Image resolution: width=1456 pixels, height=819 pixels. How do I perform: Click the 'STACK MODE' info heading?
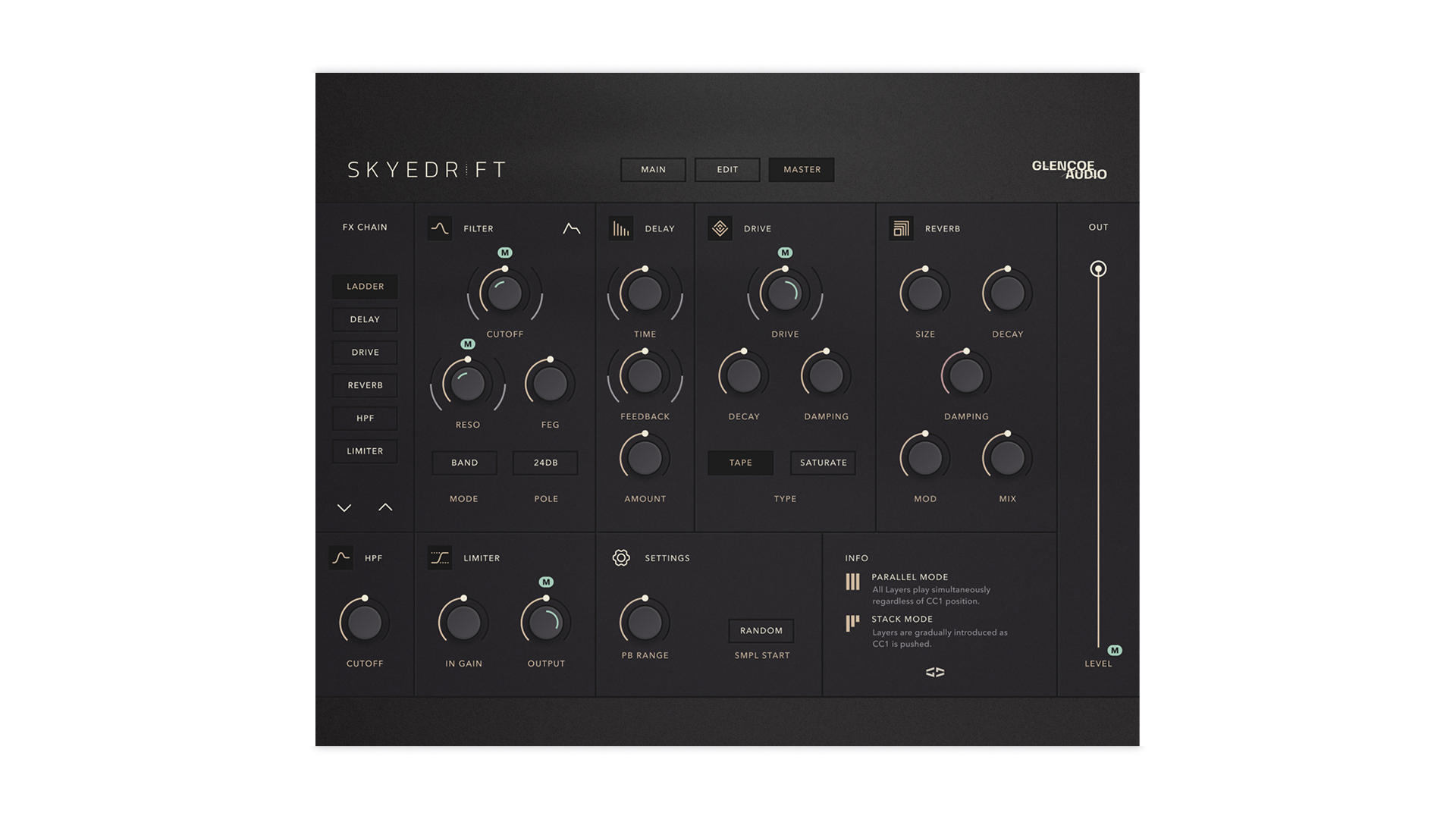click(902, 619)
